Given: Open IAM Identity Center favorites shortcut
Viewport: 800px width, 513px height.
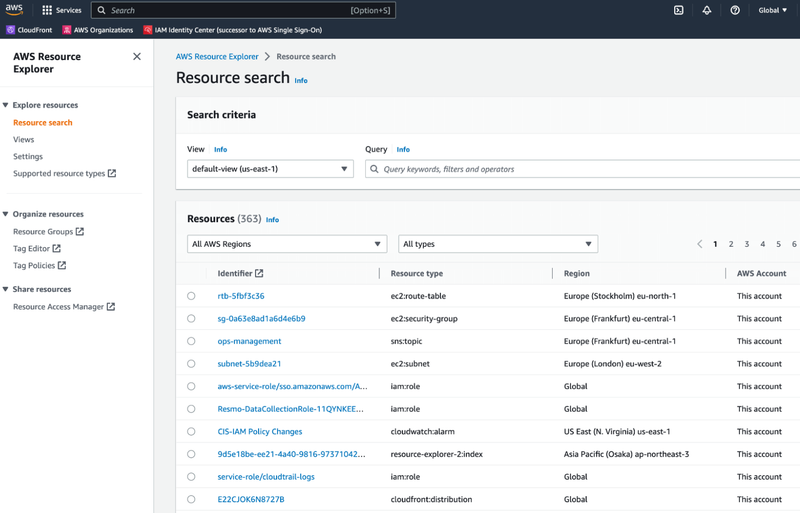Looking at the screenshot, I should pyautogui.click(x=233, y=30).
